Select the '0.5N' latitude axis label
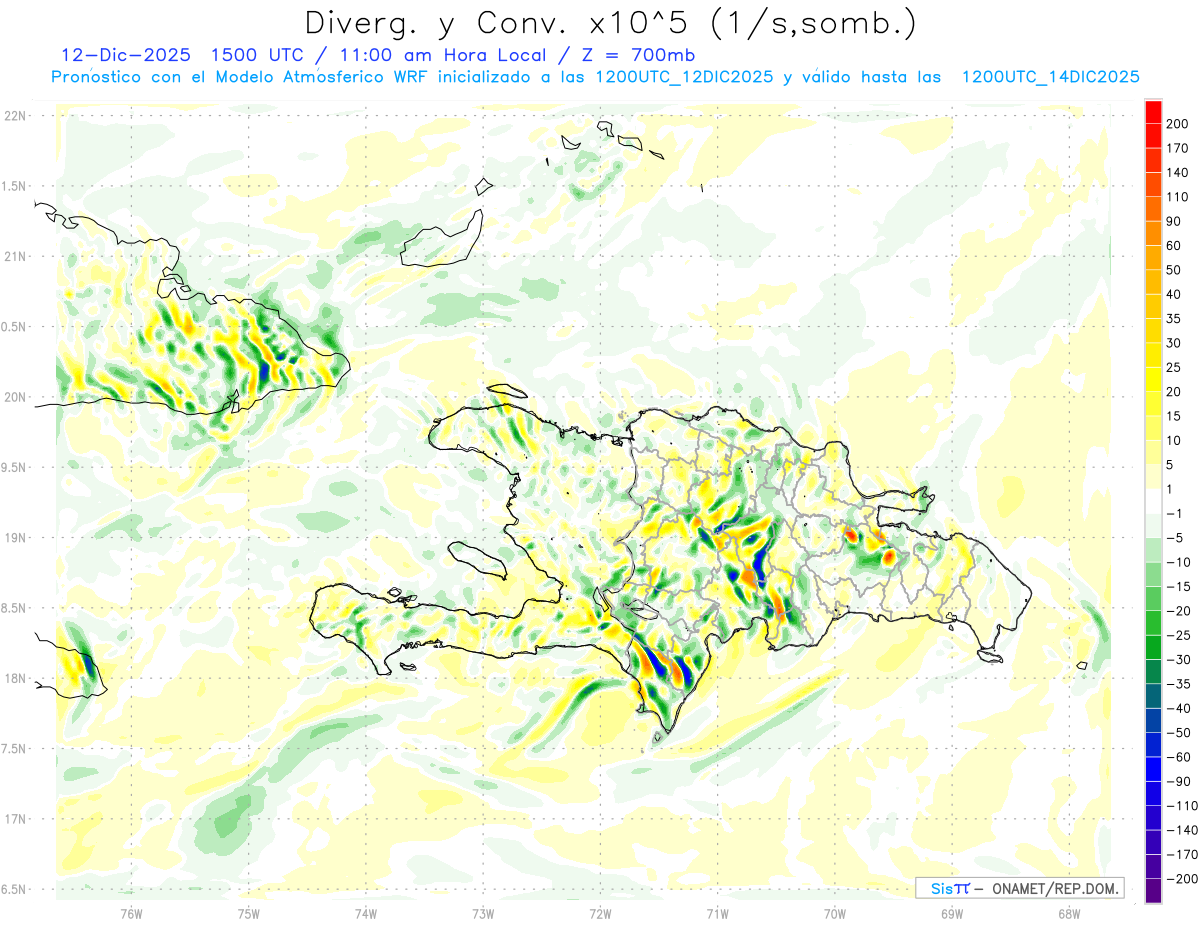Image resolution: width=1200 pixels, height=927 pixels. pyautogui.click(x=15, y=327)
